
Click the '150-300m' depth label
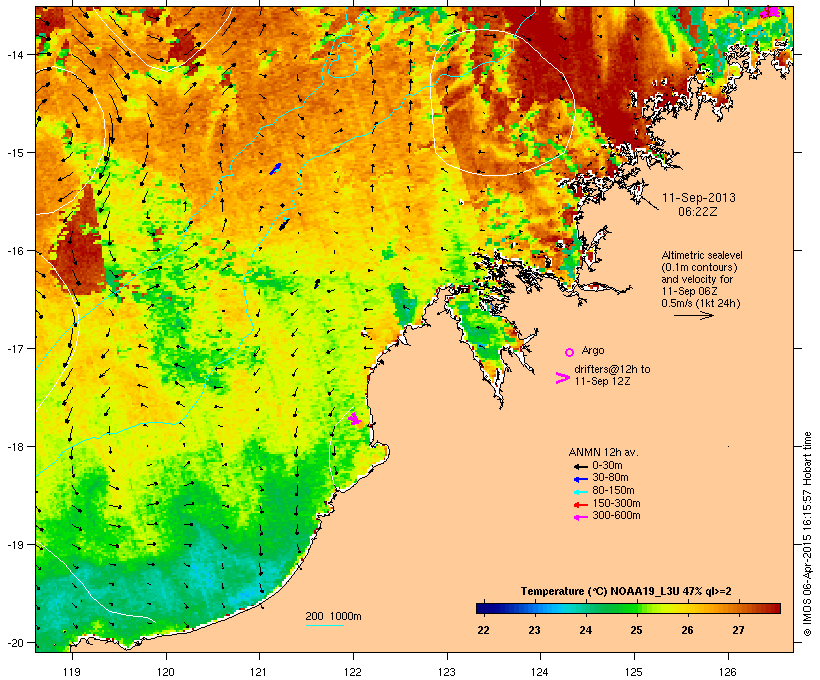(616, 503)
